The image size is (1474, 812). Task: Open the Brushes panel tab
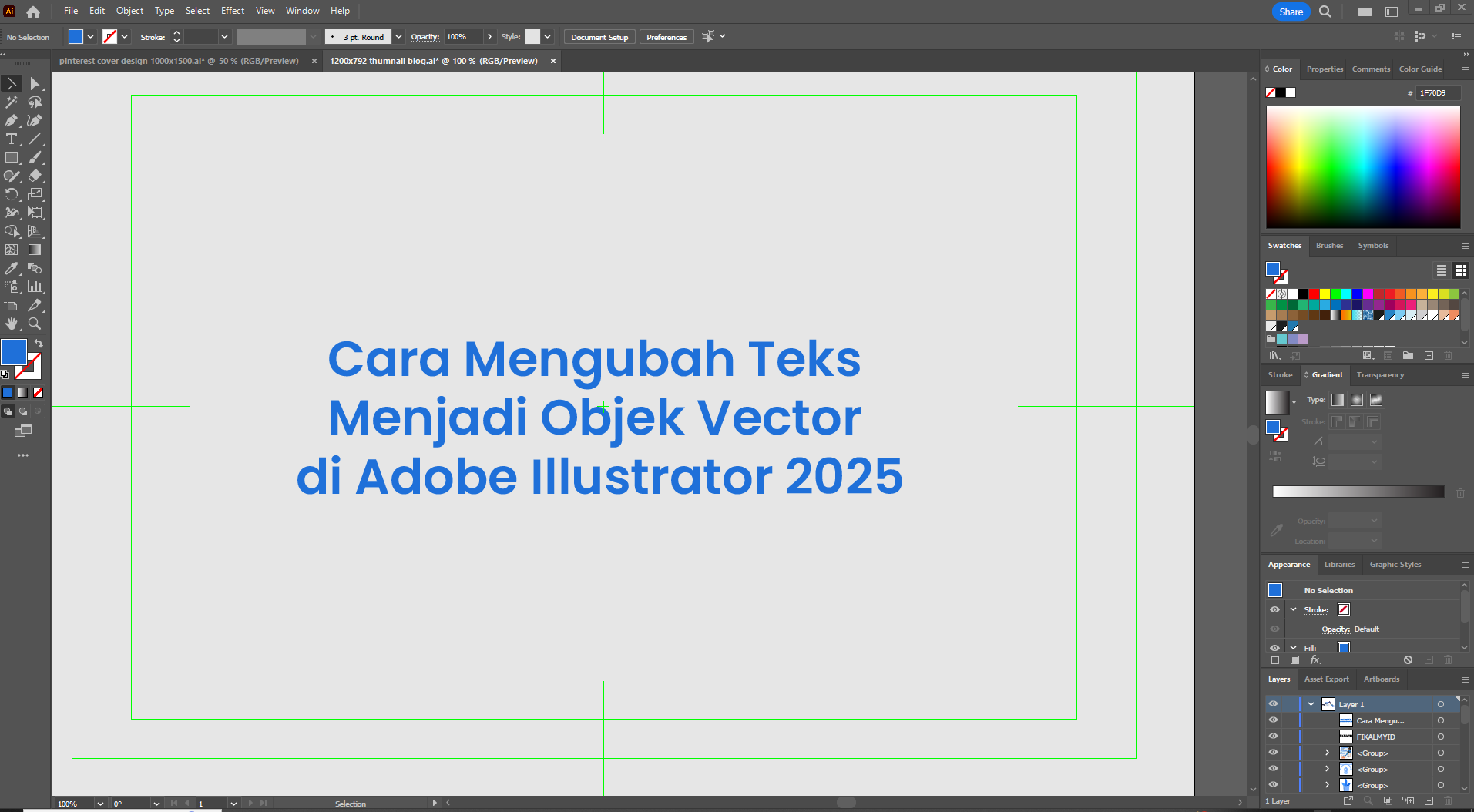coord(1329,246)
